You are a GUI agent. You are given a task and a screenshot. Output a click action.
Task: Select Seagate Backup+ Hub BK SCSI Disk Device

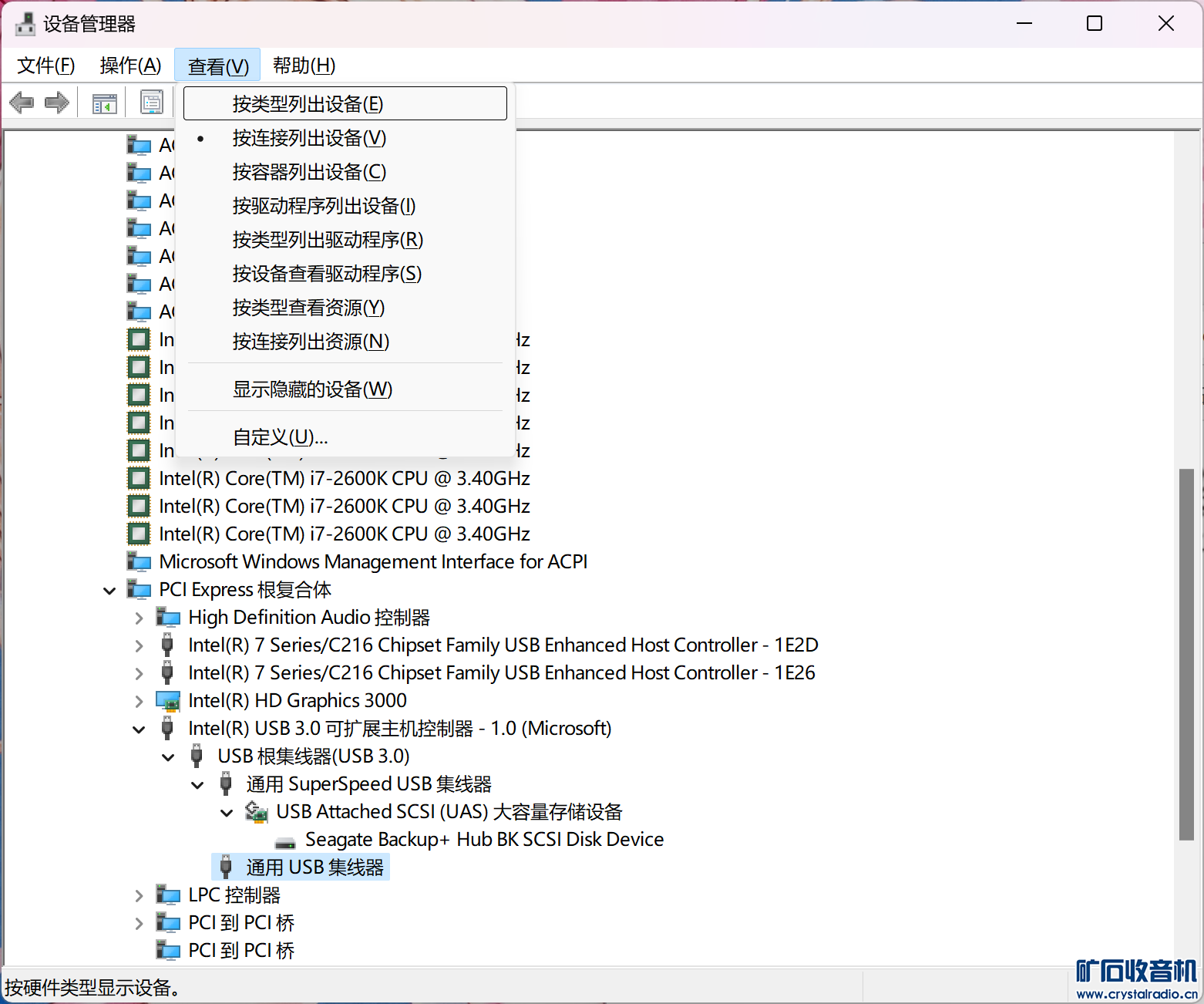485,839
